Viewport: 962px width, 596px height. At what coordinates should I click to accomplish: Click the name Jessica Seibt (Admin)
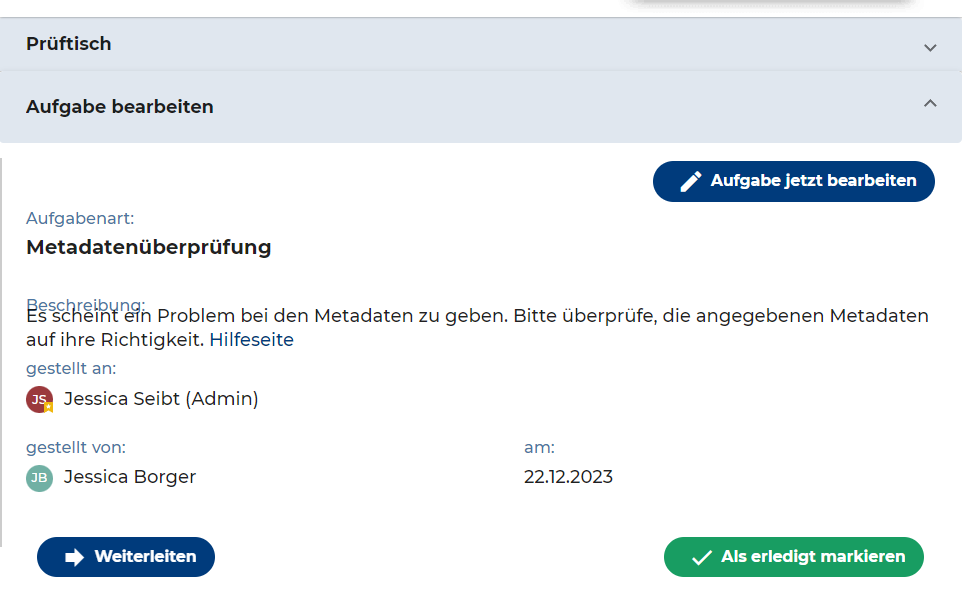(161, 399)
